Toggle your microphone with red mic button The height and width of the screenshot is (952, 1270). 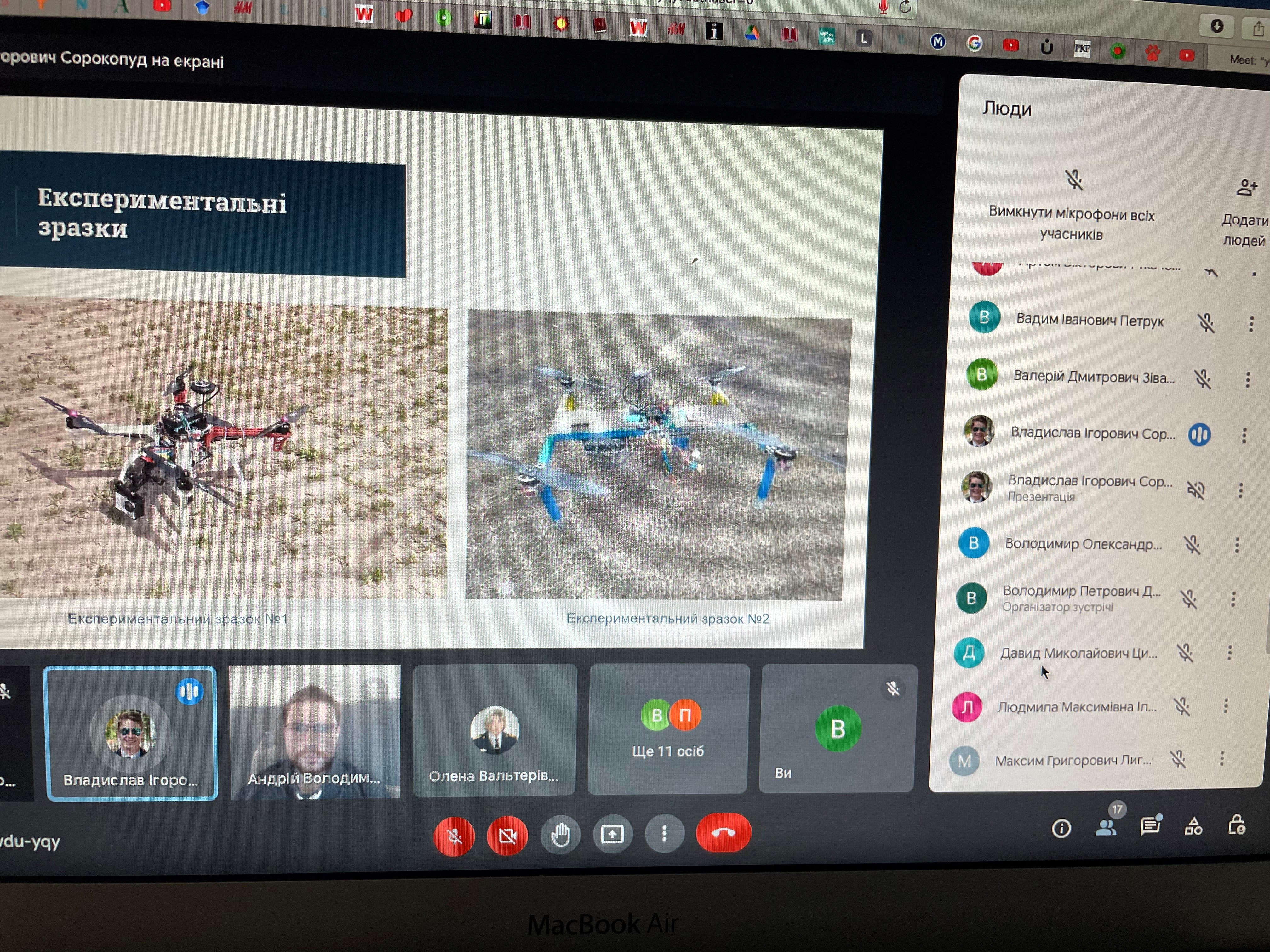pos(454,836)
